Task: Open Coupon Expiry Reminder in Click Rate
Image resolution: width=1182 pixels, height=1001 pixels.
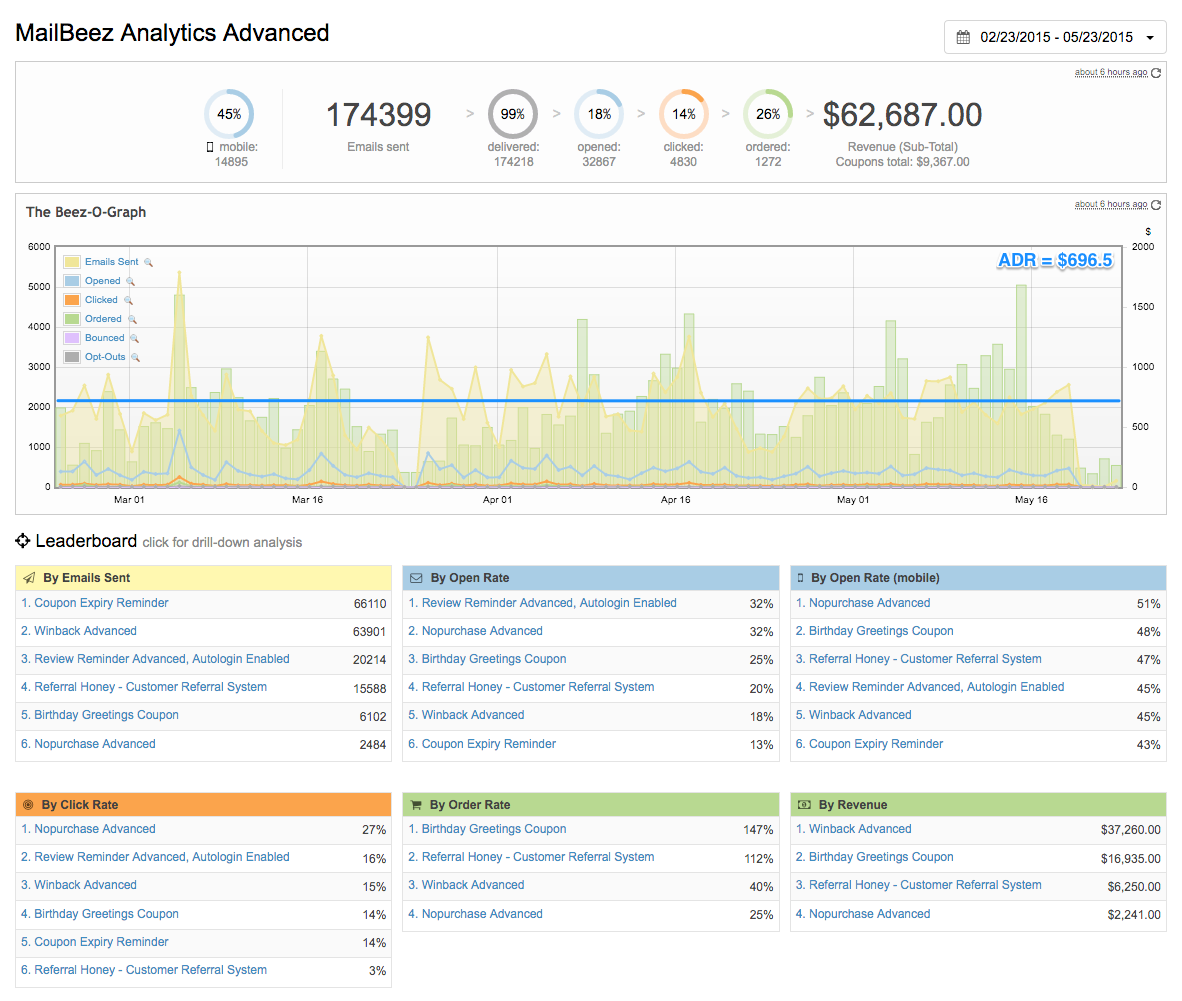Action: pyautogui.click(x=101, y=941)
